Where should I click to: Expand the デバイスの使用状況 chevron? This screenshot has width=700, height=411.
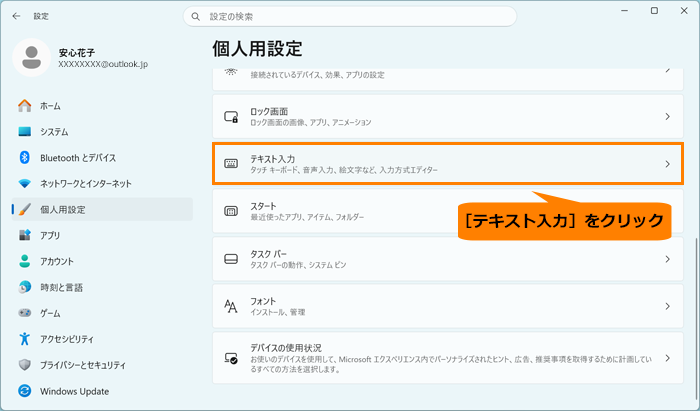(667, 358)
